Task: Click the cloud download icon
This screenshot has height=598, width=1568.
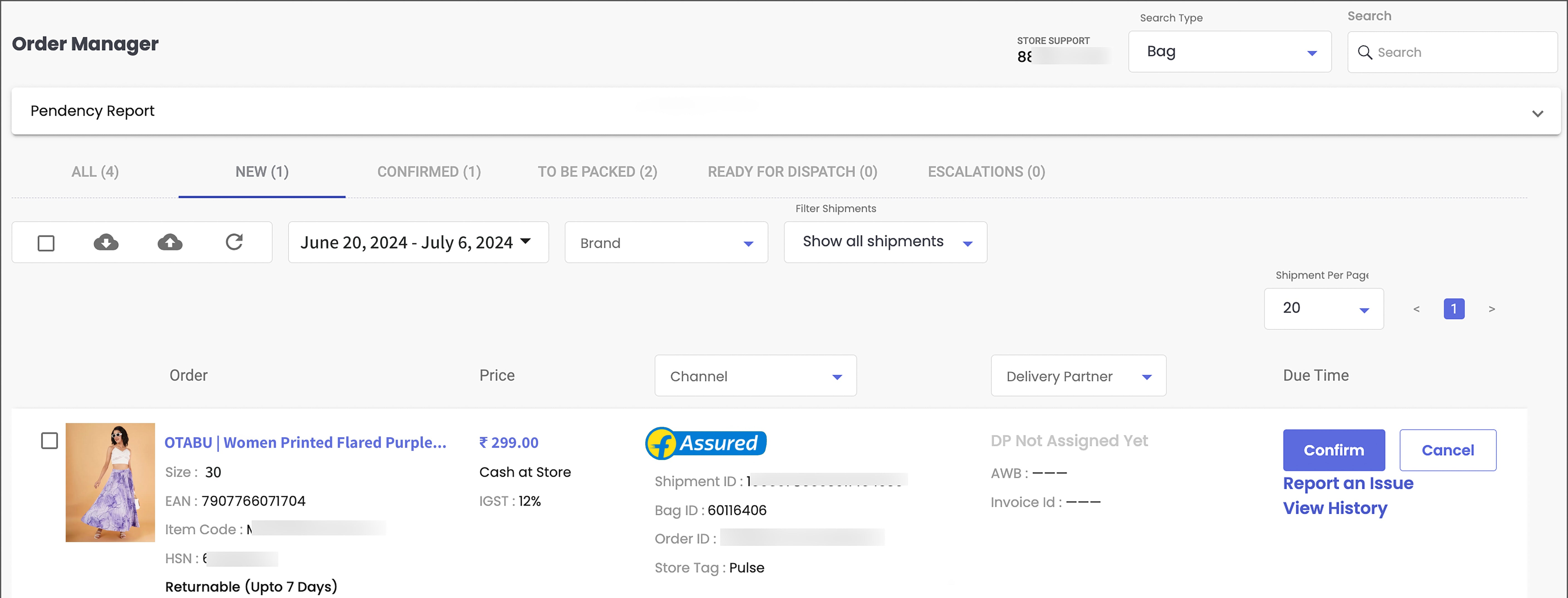Action: tap(106, 243)
